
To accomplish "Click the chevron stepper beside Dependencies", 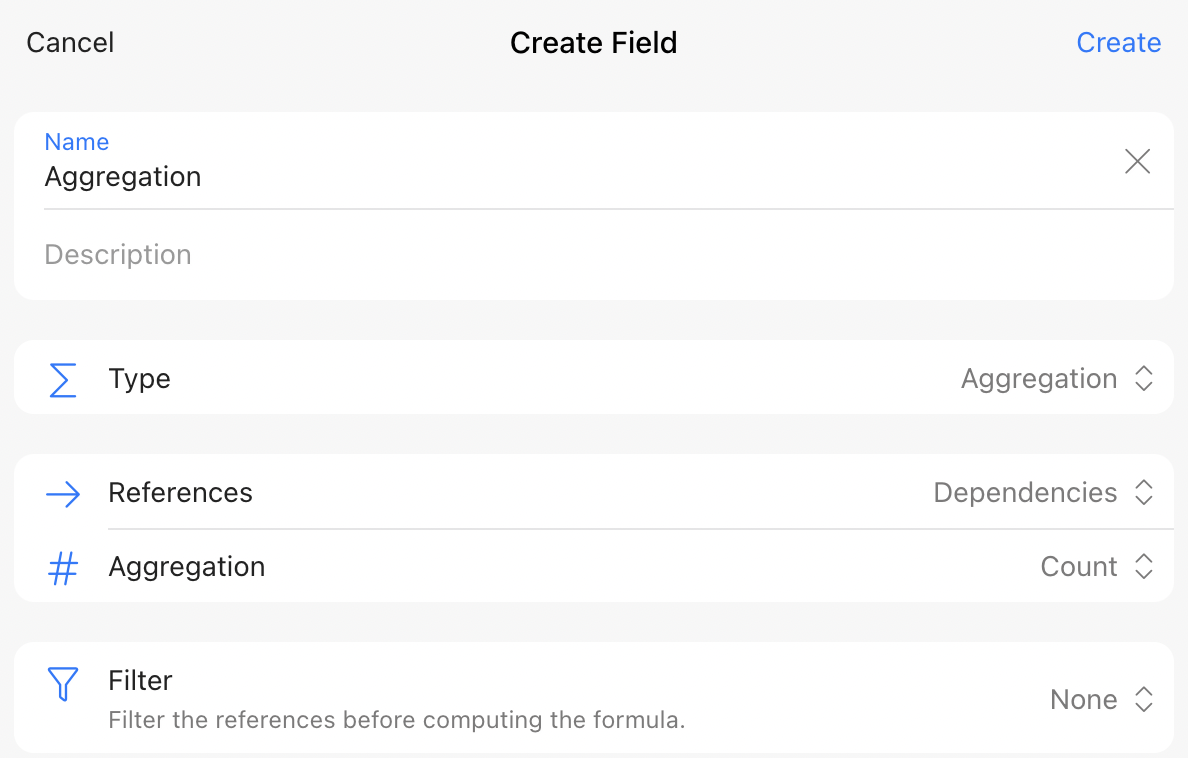I will click(1144, 493).
